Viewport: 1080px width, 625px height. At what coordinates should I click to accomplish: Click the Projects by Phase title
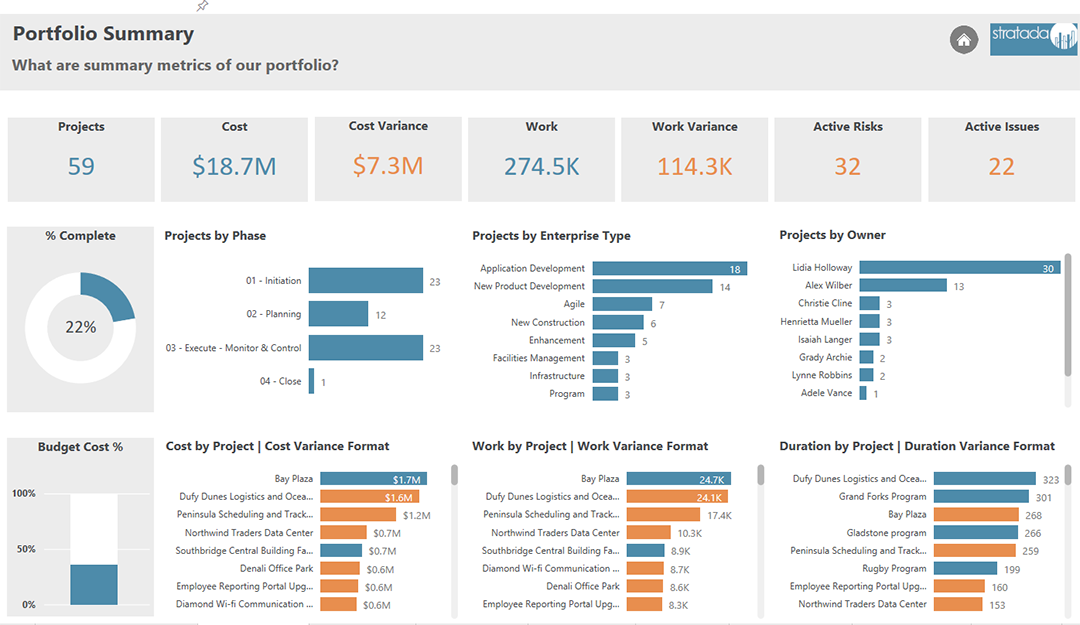pyautogui.click(x=215, y=236)
